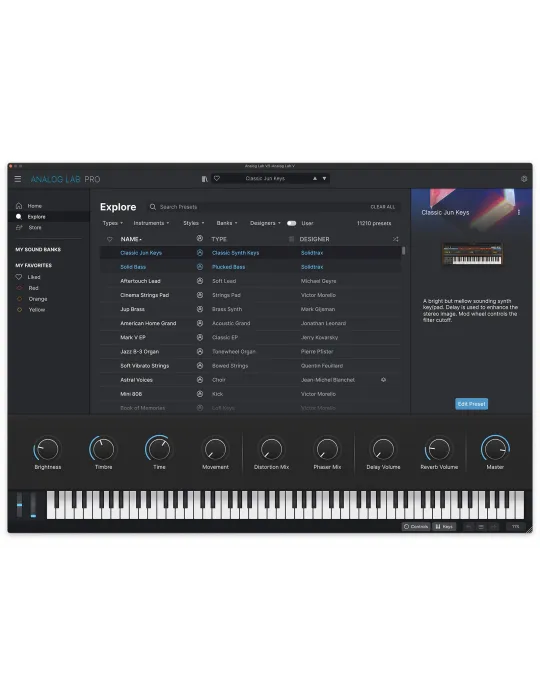Click the magnifier search icon
540x700 pixels.
[x=153, y=207]
